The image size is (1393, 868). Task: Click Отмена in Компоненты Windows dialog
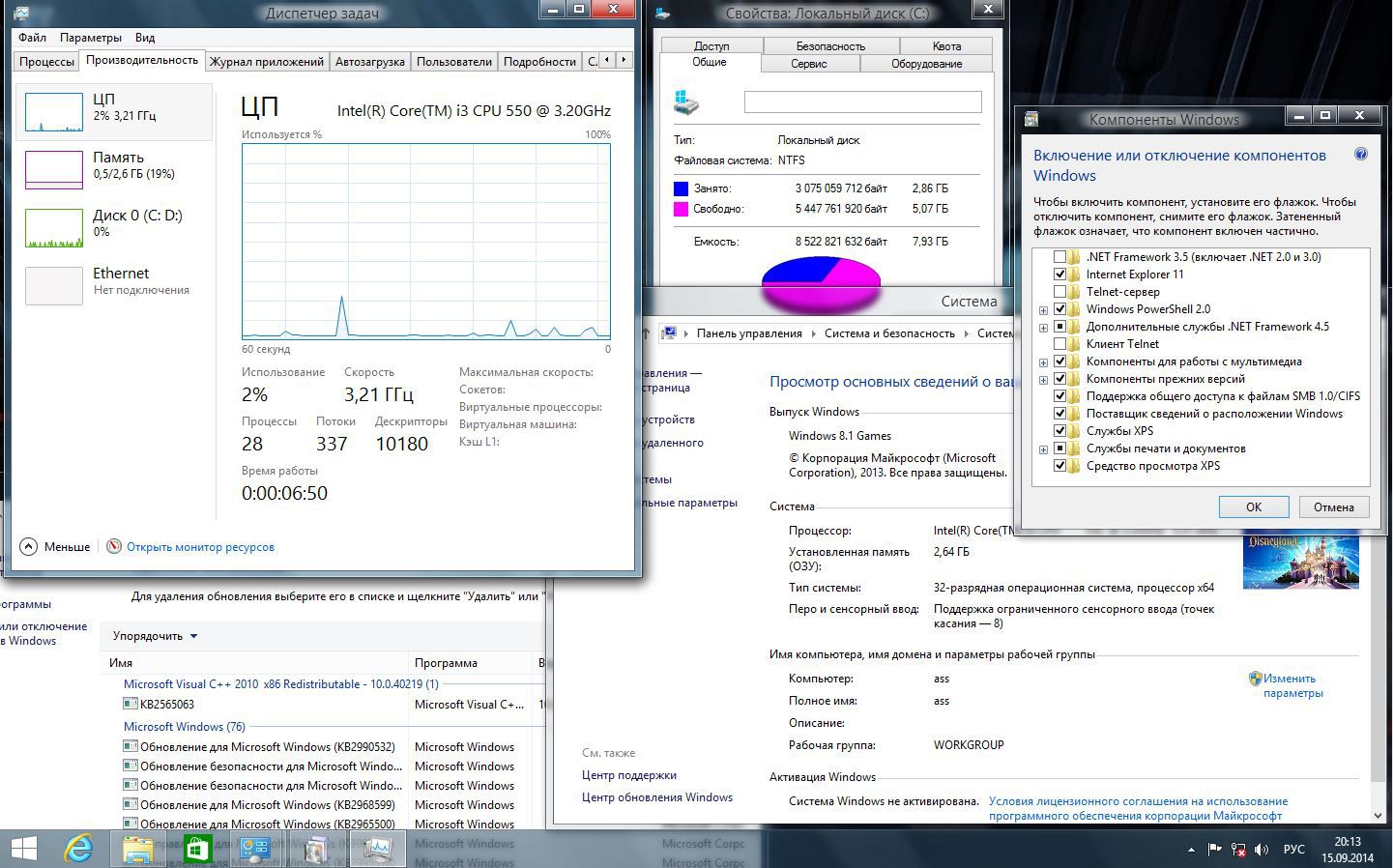click(x=1333, y=507)
